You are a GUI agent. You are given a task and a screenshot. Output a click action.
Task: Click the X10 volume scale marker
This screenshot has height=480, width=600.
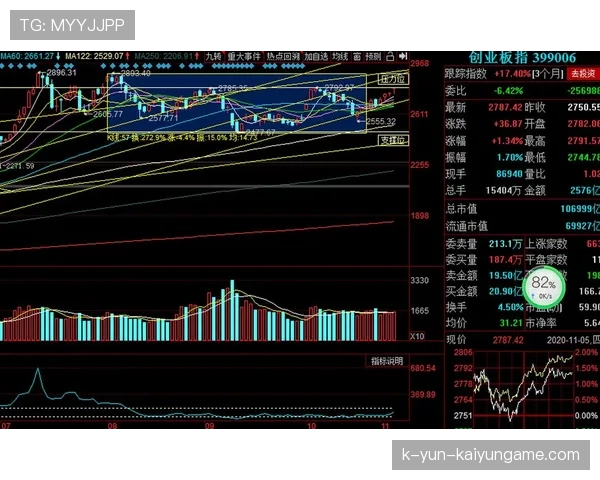pyautogui.click(x=418, y=336)
